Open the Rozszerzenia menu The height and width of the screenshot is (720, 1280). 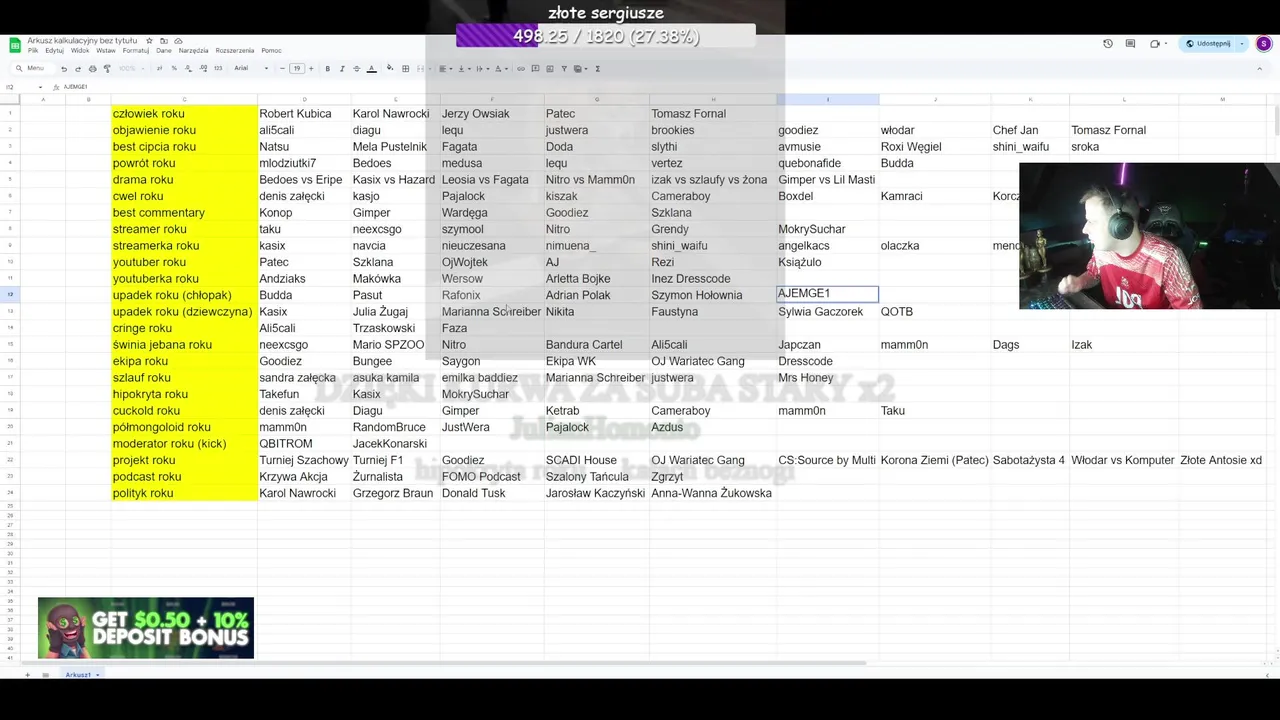(x=235, y=50)
